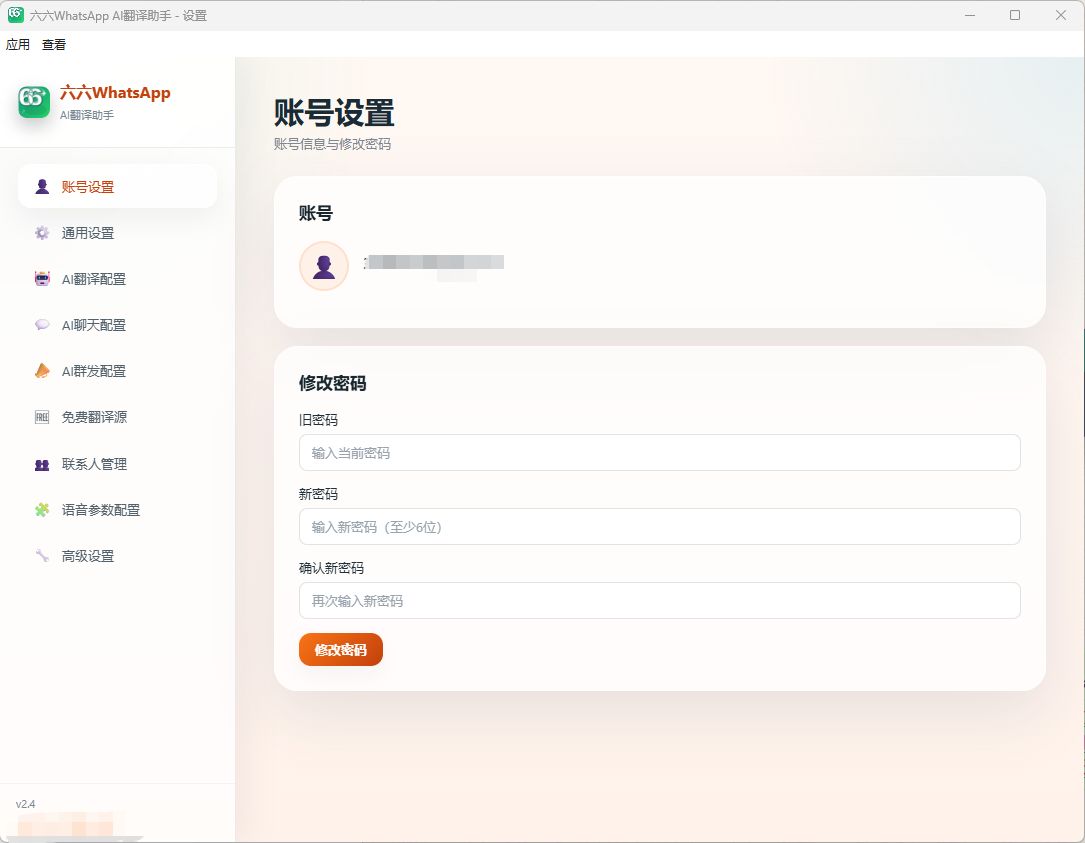Go to 通用设置 section
The width and height of the screenshot is (1085, 843).
click(118, 233)
